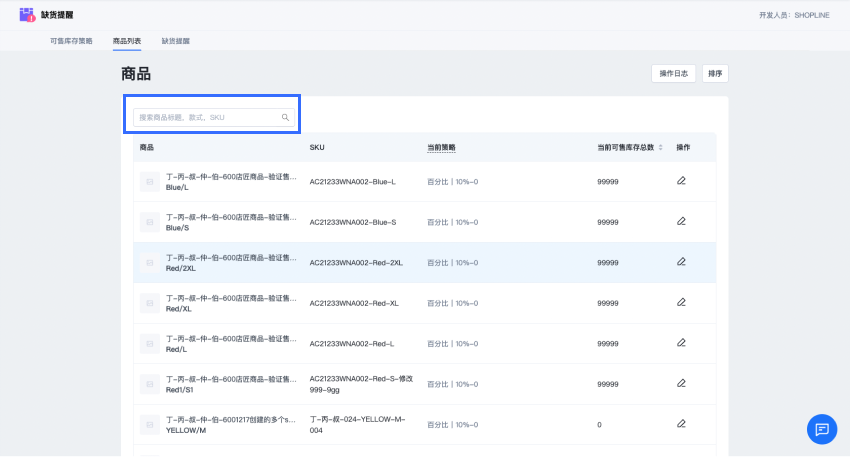Focus the 搜索商品标题 search field
Viewport: 850px width, 457px height.
tap(214, 117)
